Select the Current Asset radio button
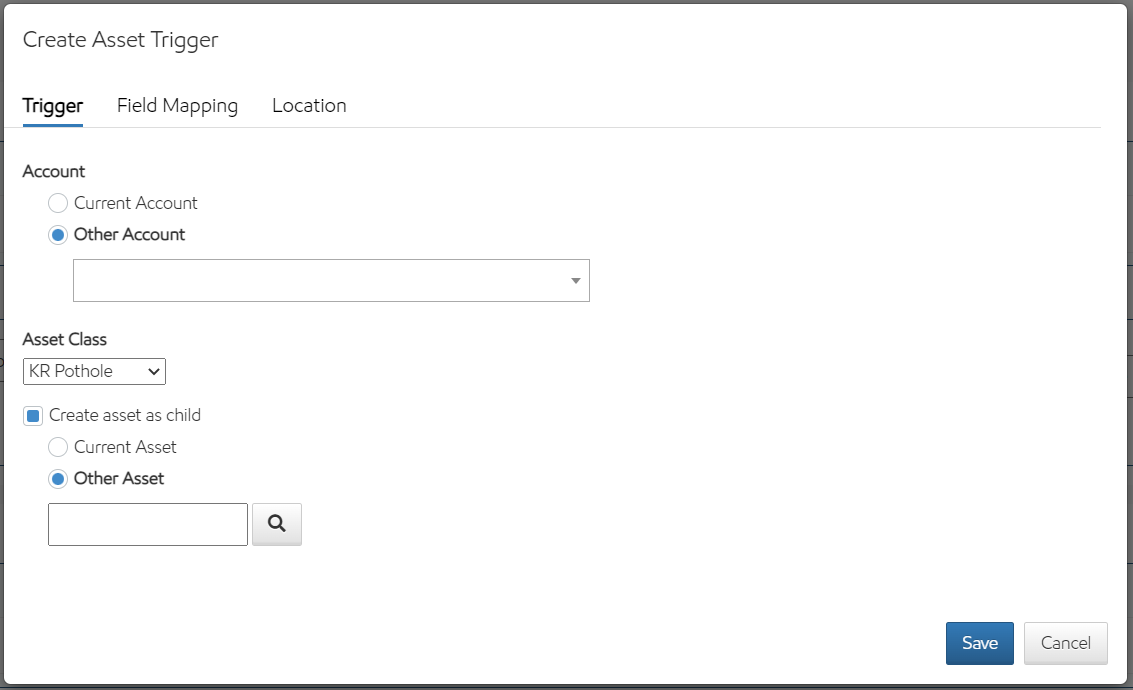The width and height of the screenshot is (1133, 690). pyautogui.click(x=58, y=447)
